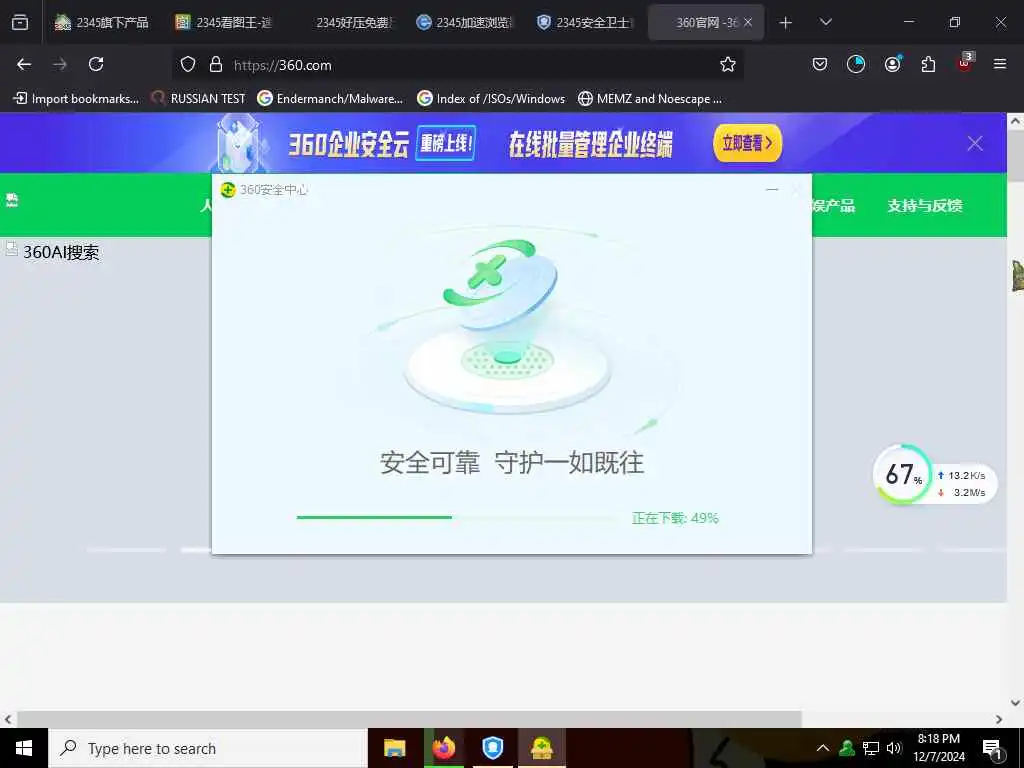Save page to Pocket
Image resolution: width=1024 pixels, height=768 pixels.
(820, 64)
